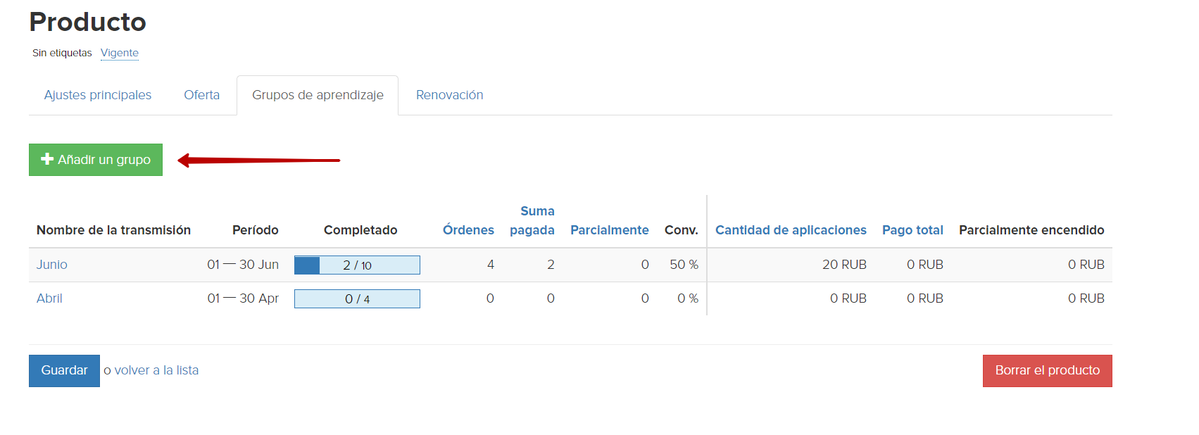Sort by Cantidad de aplicaciones header

(790, 230)
